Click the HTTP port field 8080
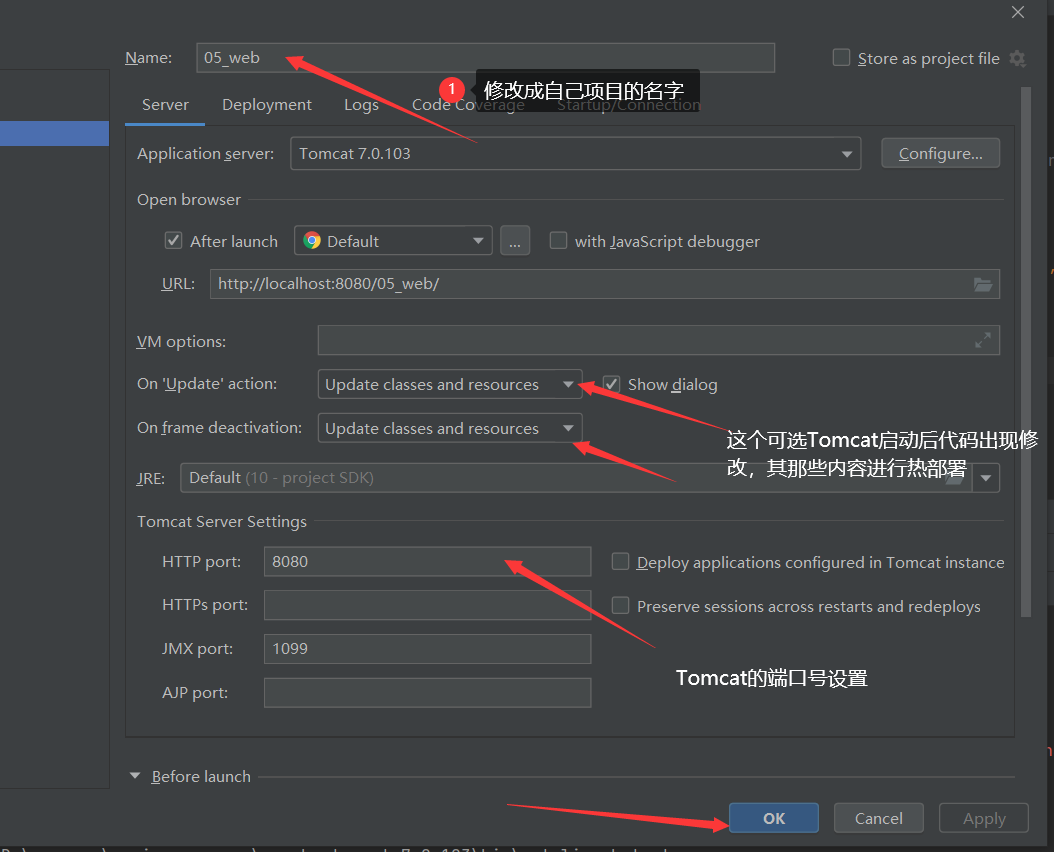This screenshot has height=852, width=1054. [428, 561]
